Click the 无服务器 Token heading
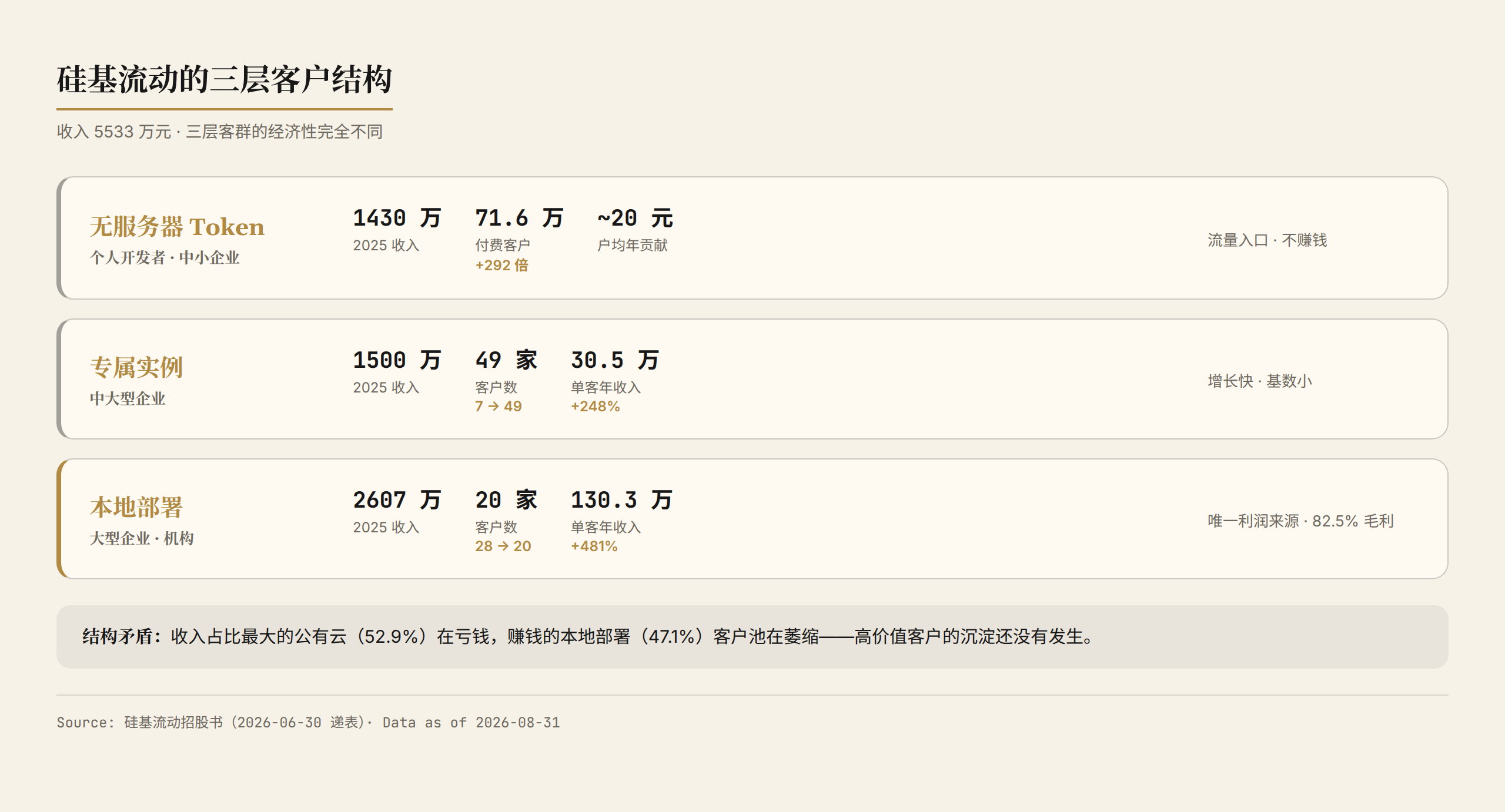 coord(177,226)
